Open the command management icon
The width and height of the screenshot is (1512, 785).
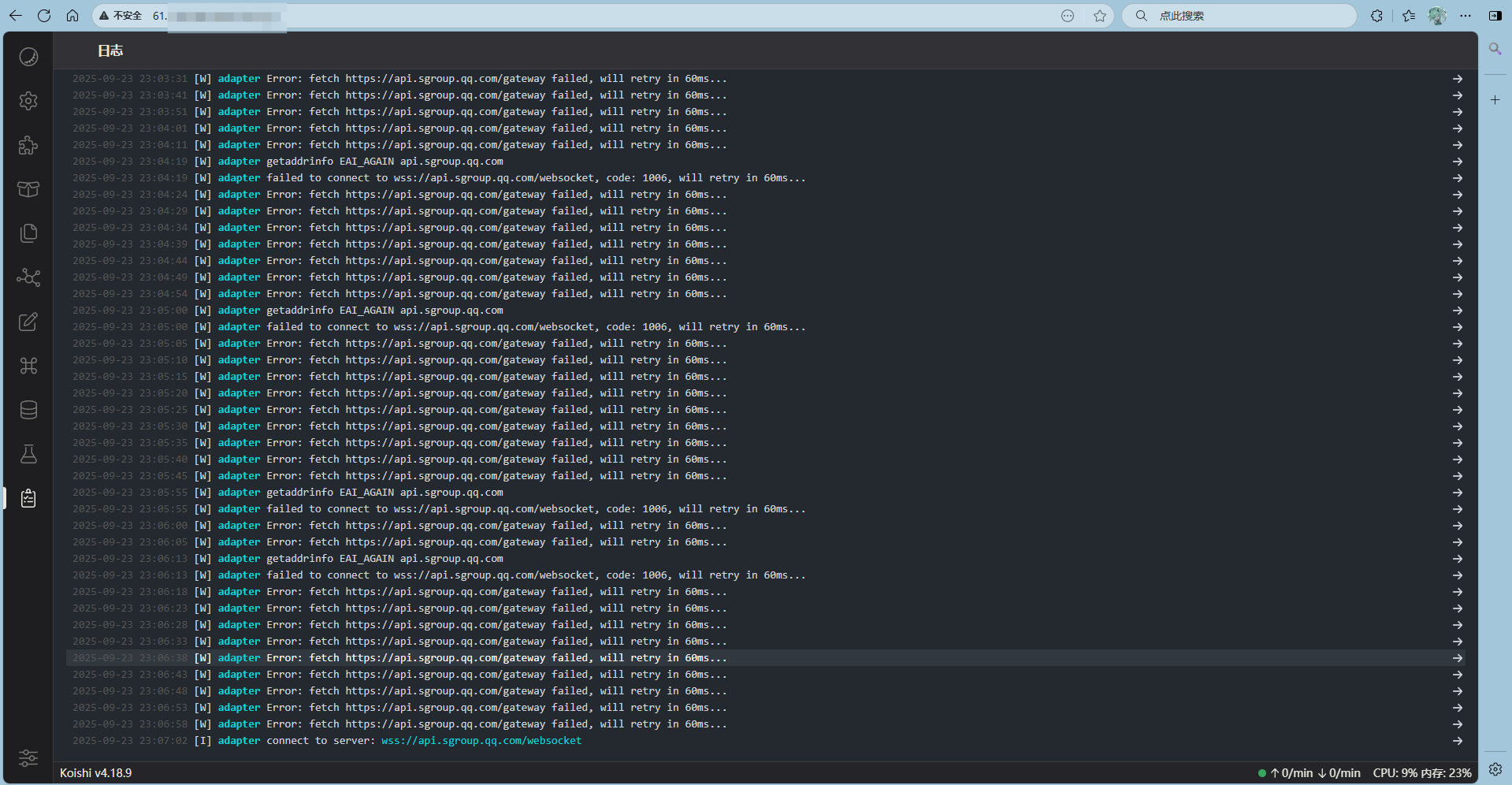[x=28, y=366]
